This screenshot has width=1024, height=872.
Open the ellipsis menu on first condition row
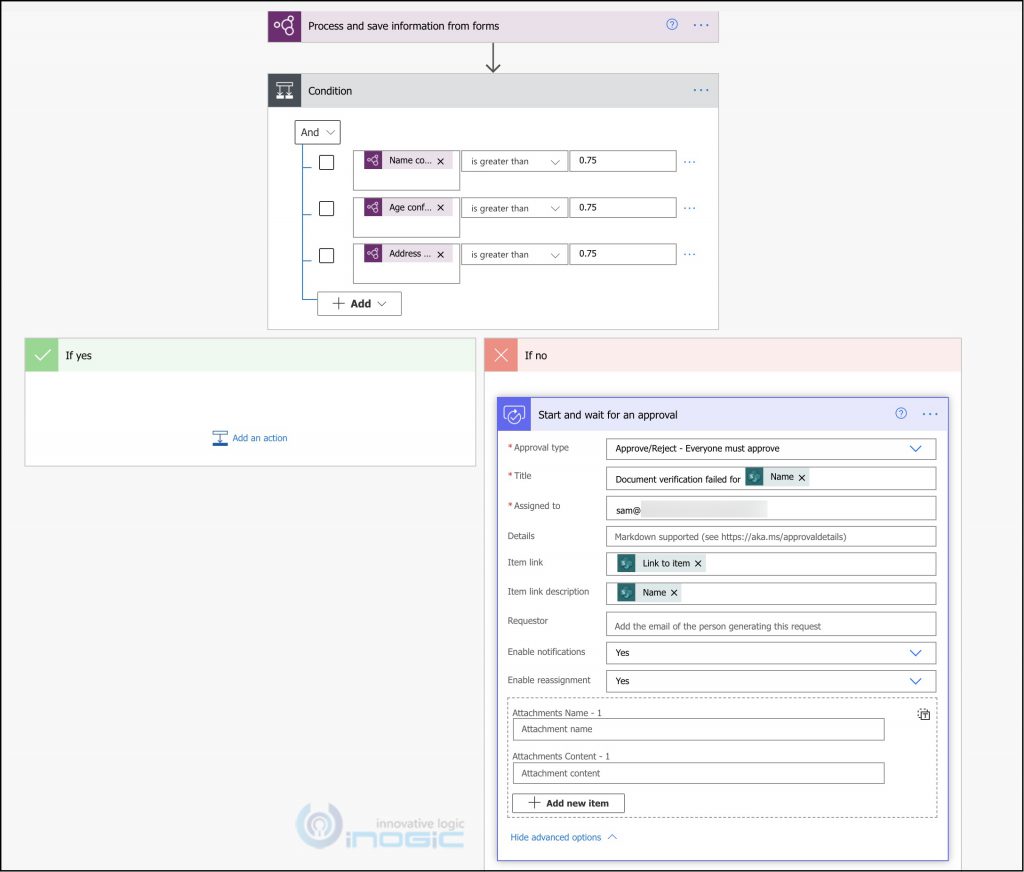pyautogui.click(x=689, y=160)
